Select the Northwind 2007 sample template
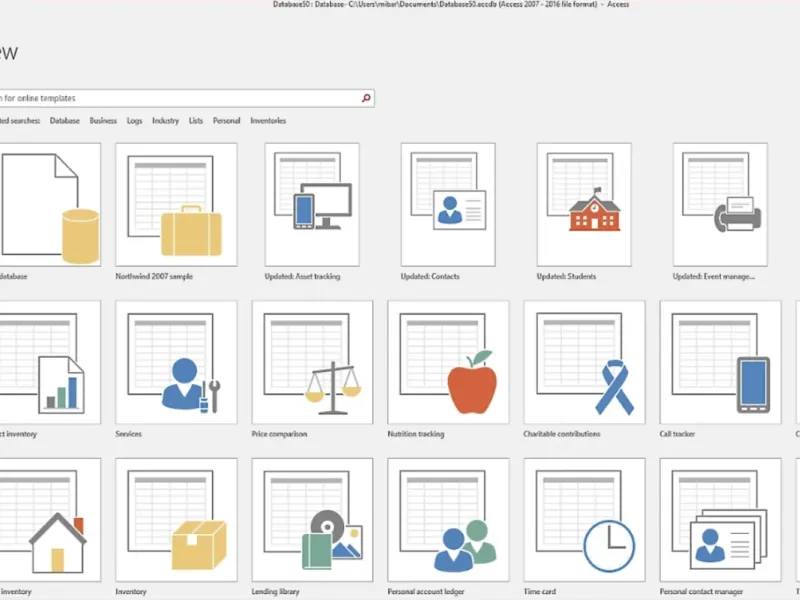This screenshot has width=800, height=600. point(176,205)
